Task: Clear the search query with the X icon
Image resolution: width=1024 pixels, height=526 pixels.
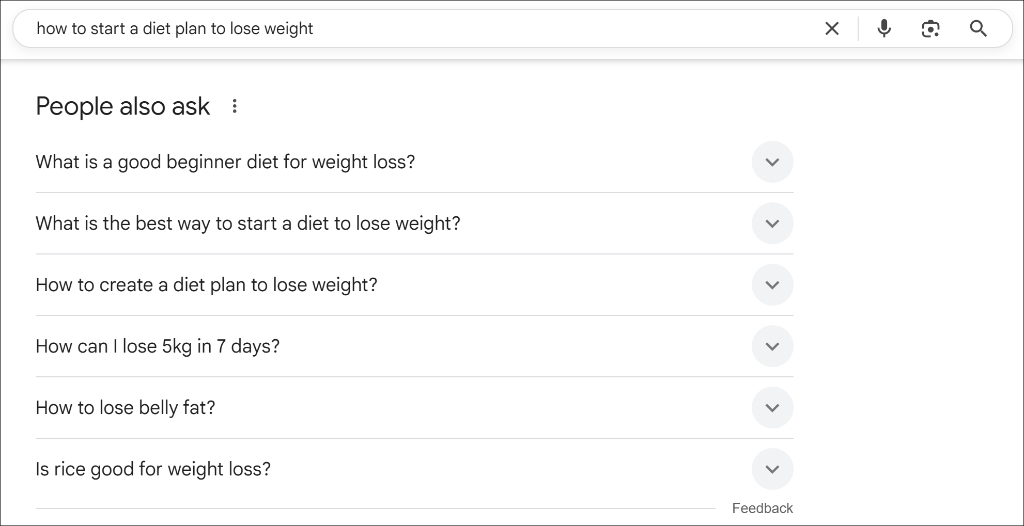Action: (x=831, y=29)
